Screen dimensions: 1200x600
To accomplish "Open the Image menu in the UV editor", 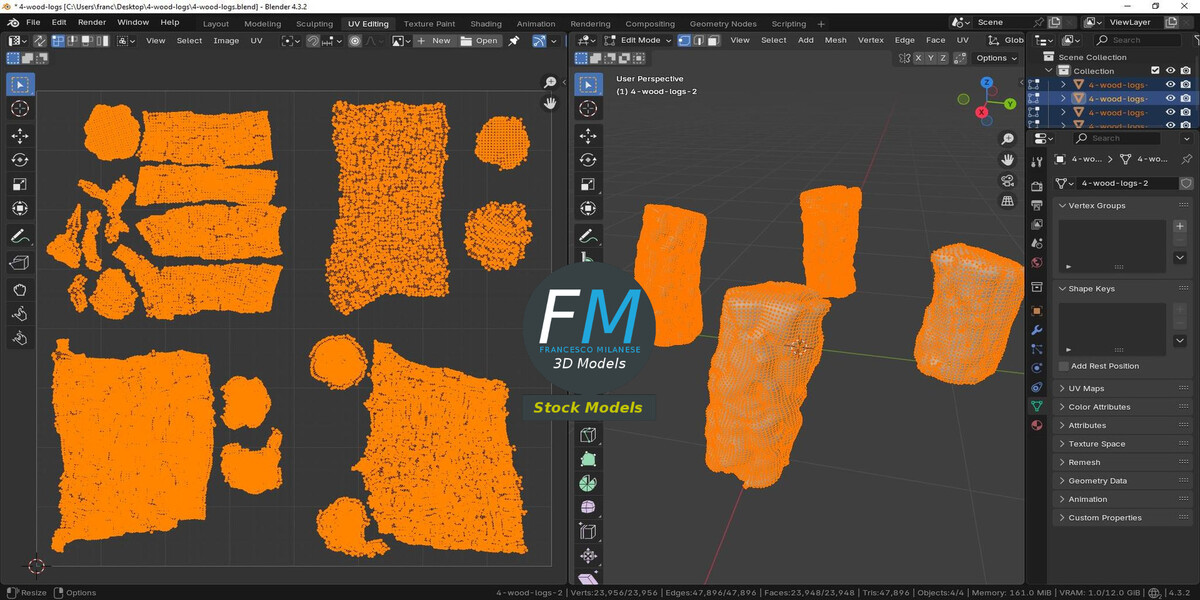I will click(226, 41).
